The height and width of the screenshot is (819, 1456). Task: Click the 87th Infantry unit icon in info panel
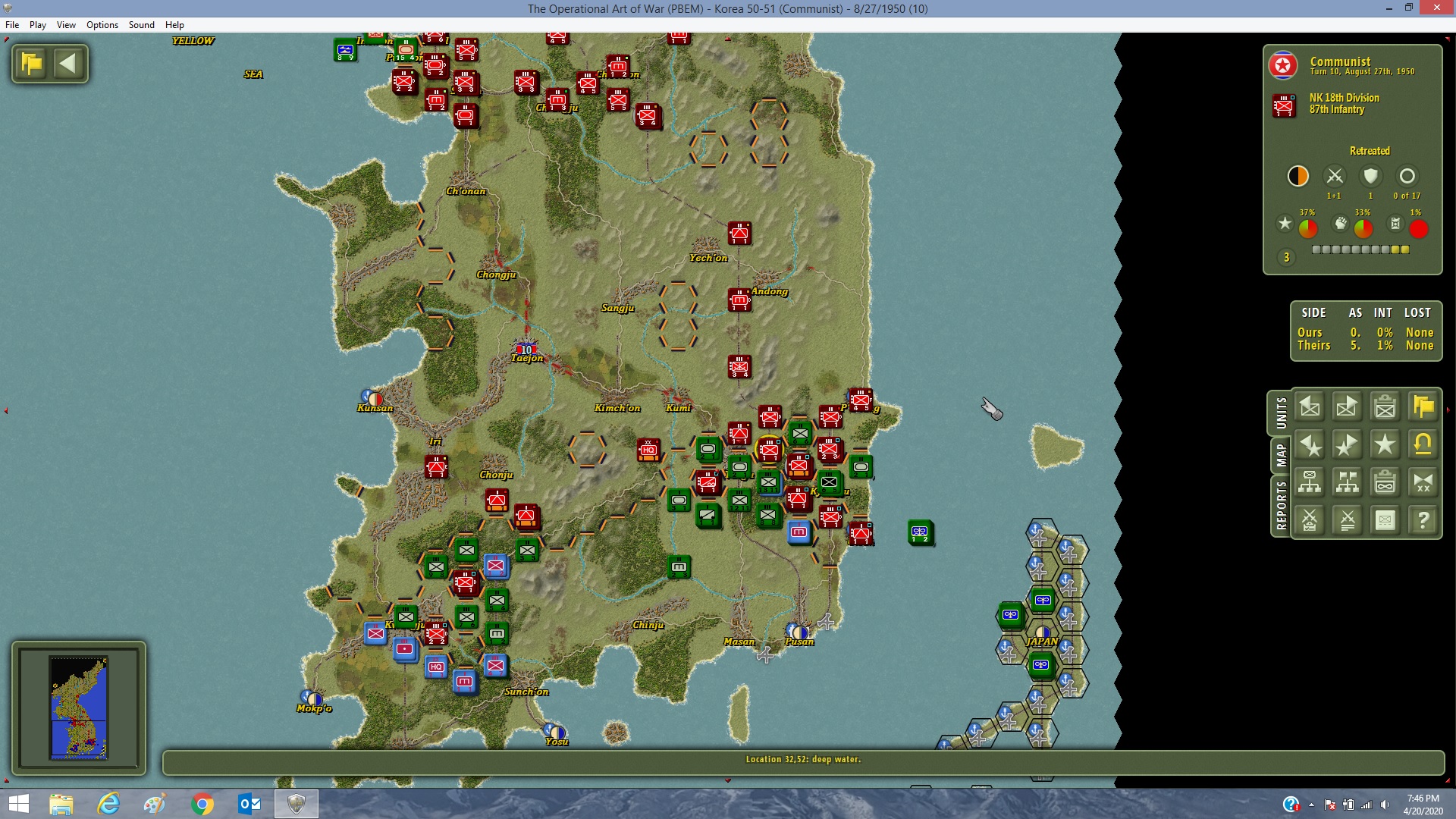[x=1284, y=105]
